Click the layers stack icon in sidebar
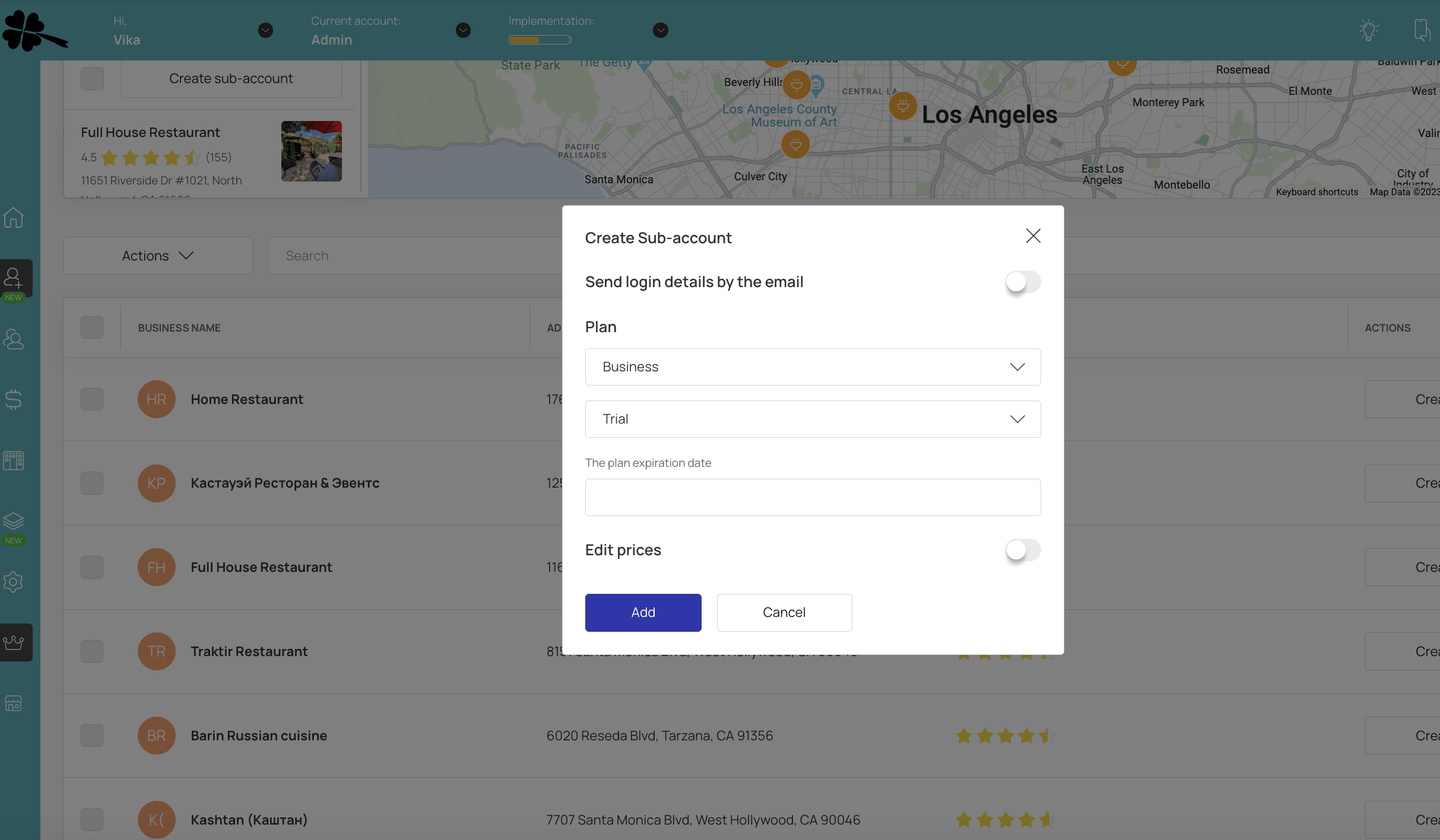Image resolution: width=1440 pixels, height=840 pixels. coord(13,521)
